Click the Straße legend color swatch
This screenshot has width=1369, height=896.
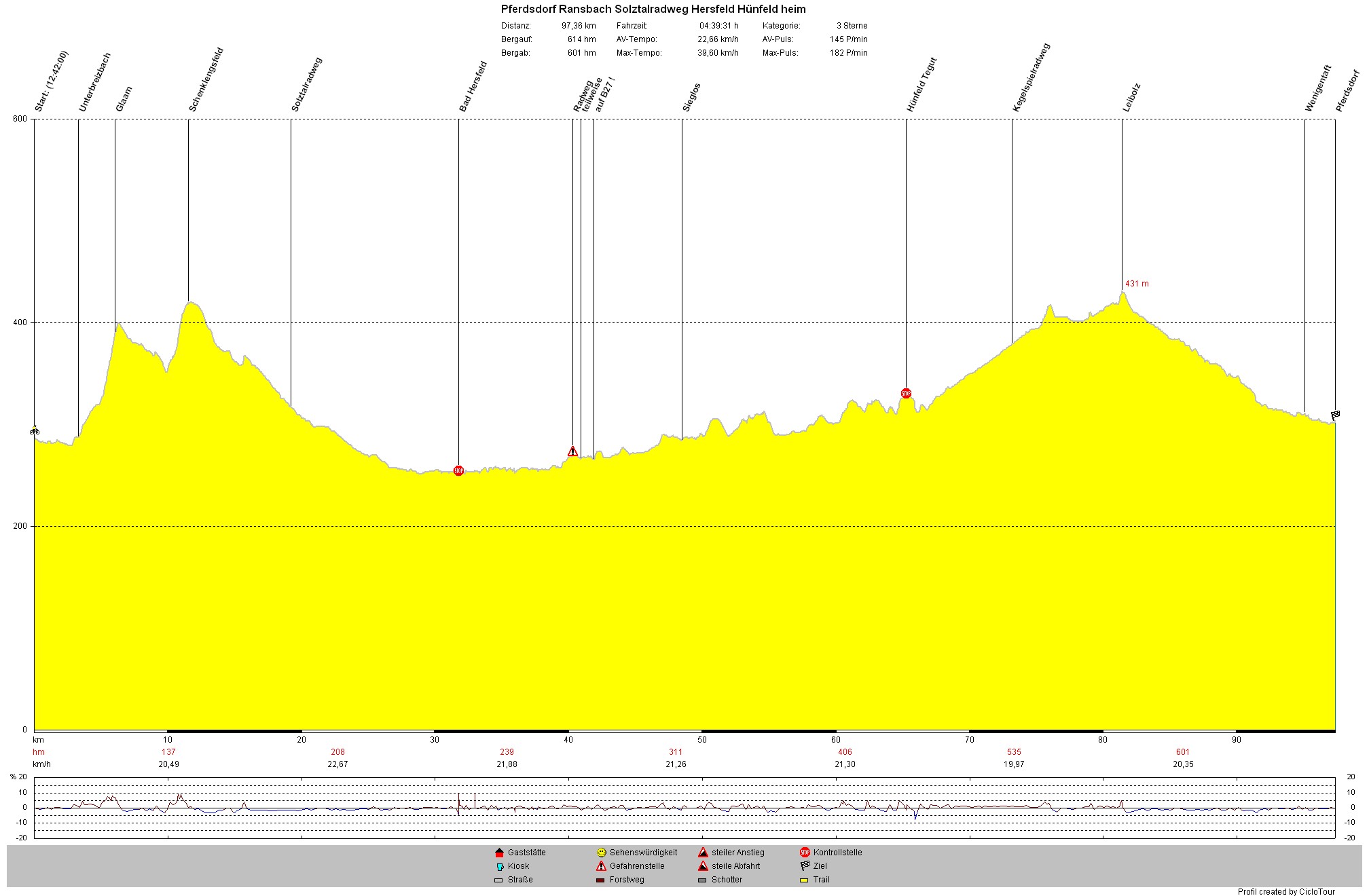click(x=499, y=880)
